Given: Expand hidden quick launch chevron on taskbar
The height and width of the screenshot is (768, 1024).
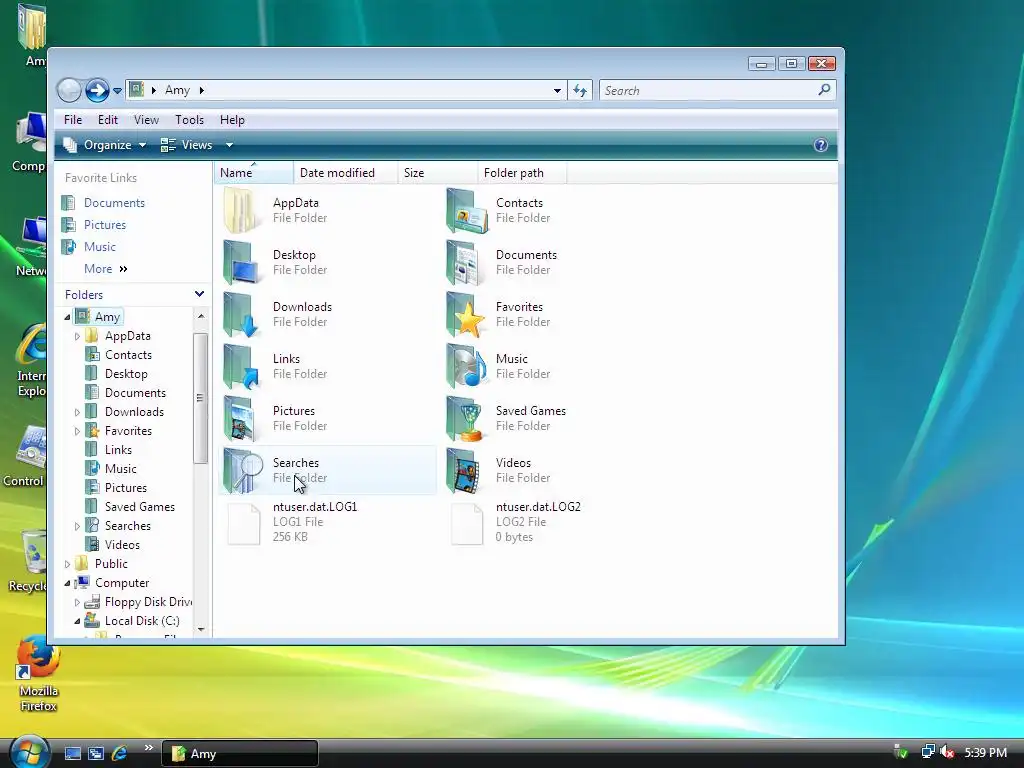Looking at the screenshot, I should [149, 748].
